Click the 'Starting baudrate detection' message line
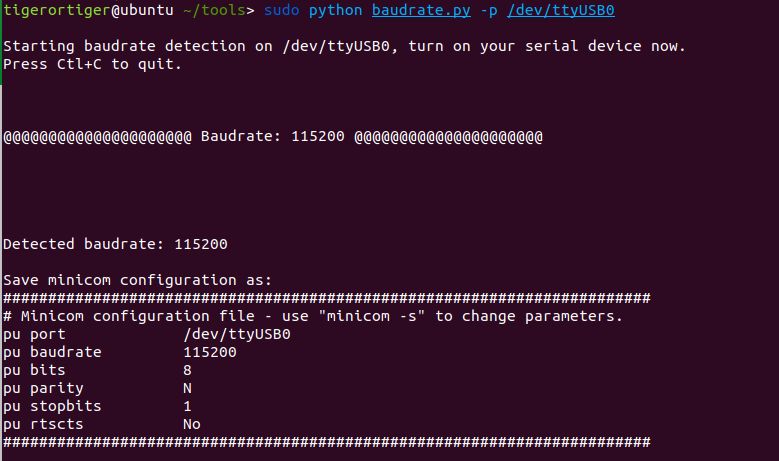 344,46
